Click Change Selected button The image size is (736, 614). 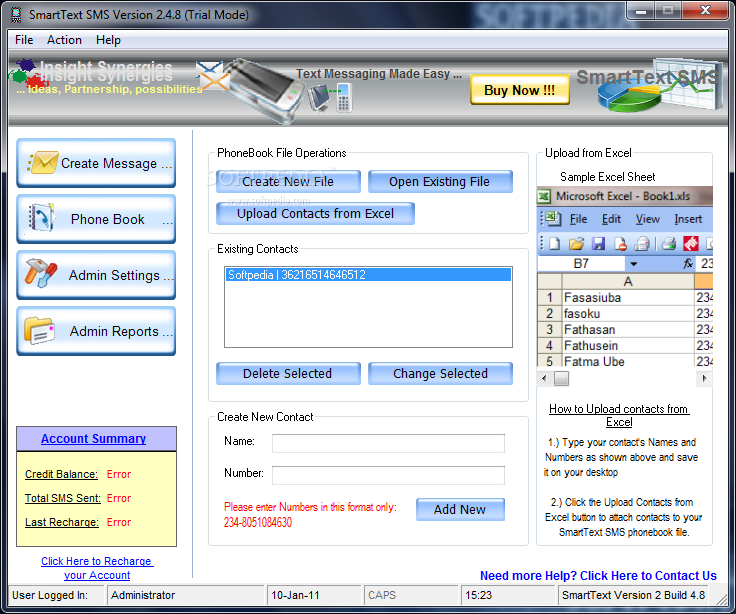440,374
